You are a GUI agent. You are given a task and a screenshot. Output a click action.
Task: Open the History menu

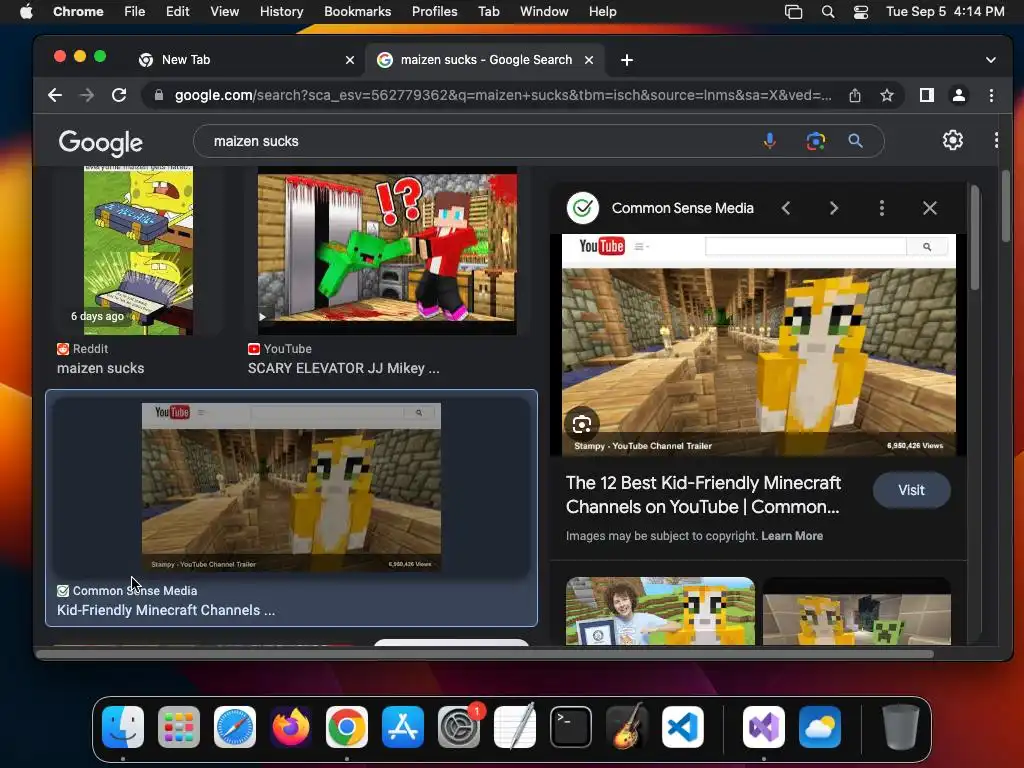(x=281, y=12)
